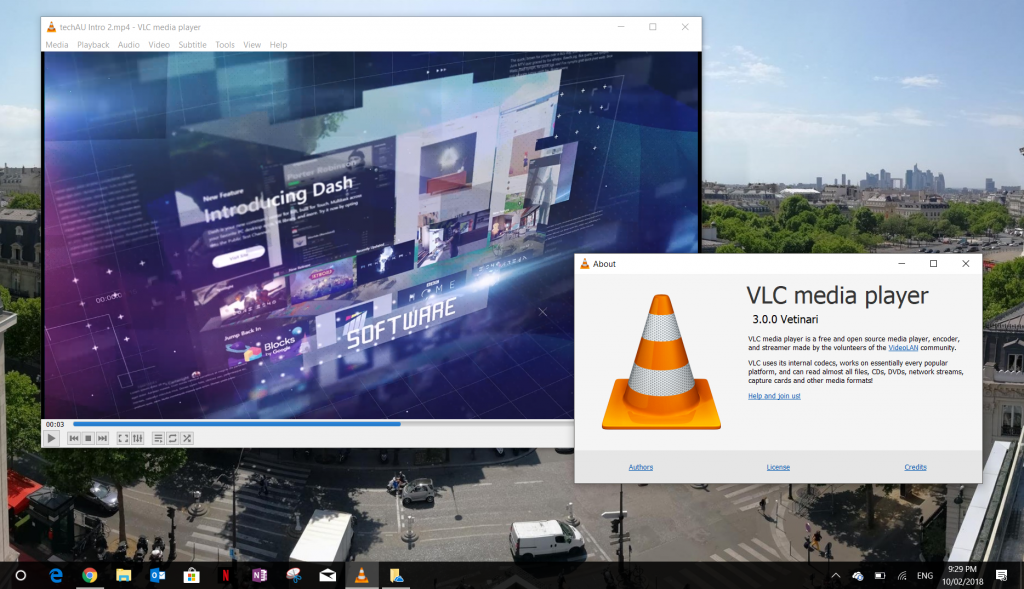Expand hidden system tray icons
This screenshot has width=1024, height=589.
pyautogui.click(x=835, y=575)
